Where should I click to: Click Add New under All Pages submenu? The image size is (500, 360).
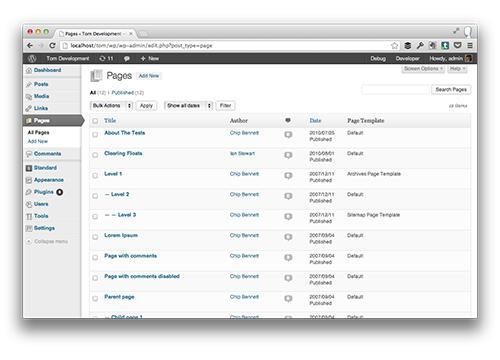38,141
